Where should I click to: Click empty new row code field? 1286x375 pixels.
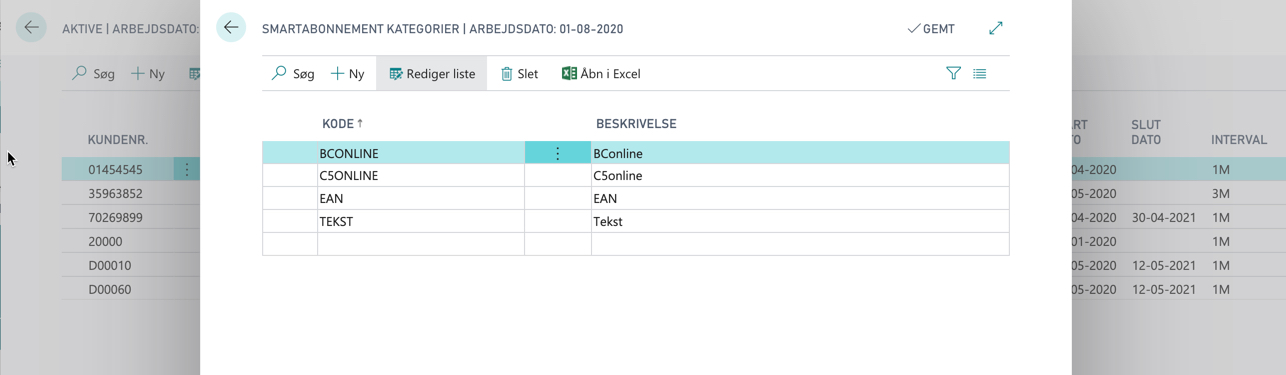click(x=421, y=243)
